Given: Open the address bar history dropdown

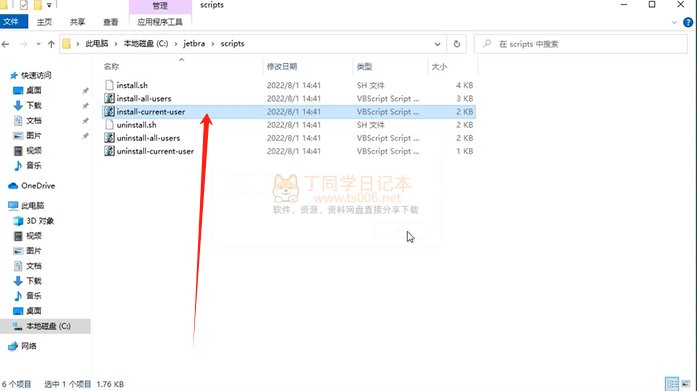Looking at the screenshot, I should (437, 44).
